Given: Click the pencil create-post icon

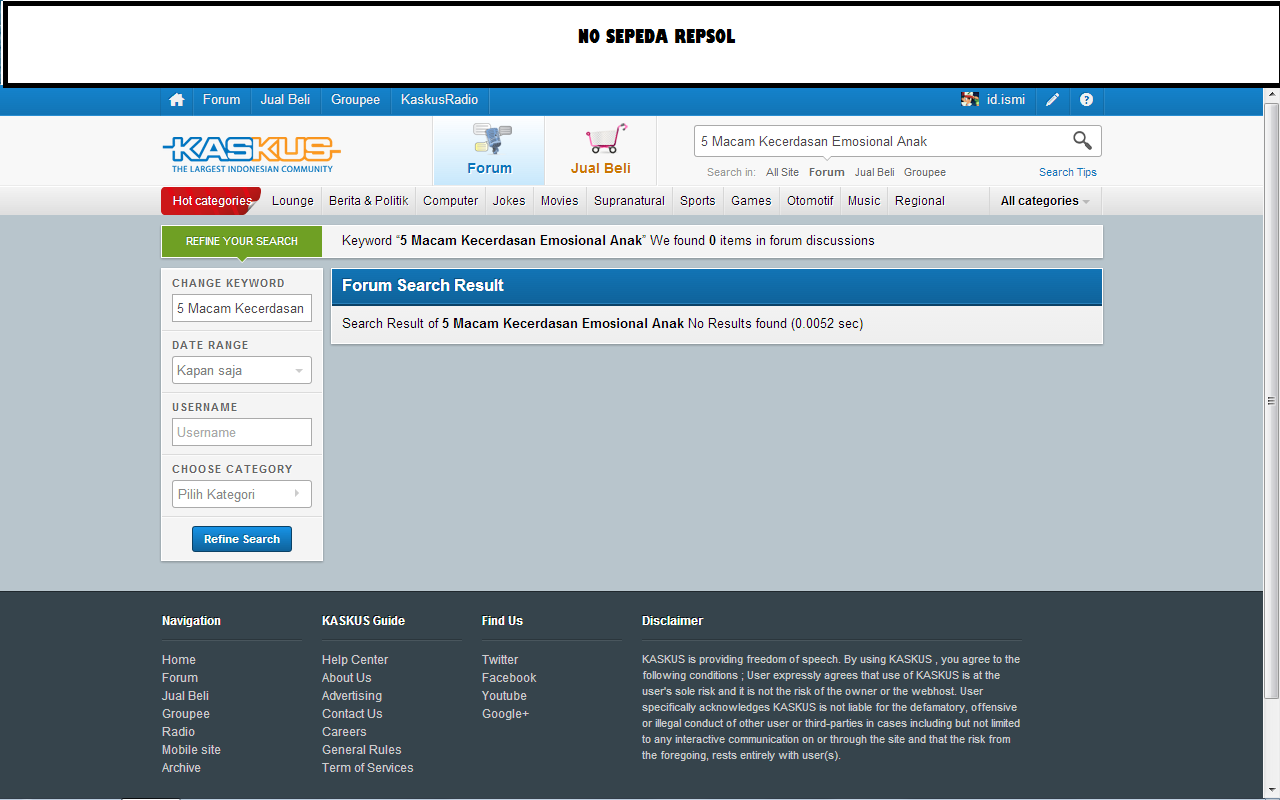Looking at the screenshot, I should [1053, 100].
